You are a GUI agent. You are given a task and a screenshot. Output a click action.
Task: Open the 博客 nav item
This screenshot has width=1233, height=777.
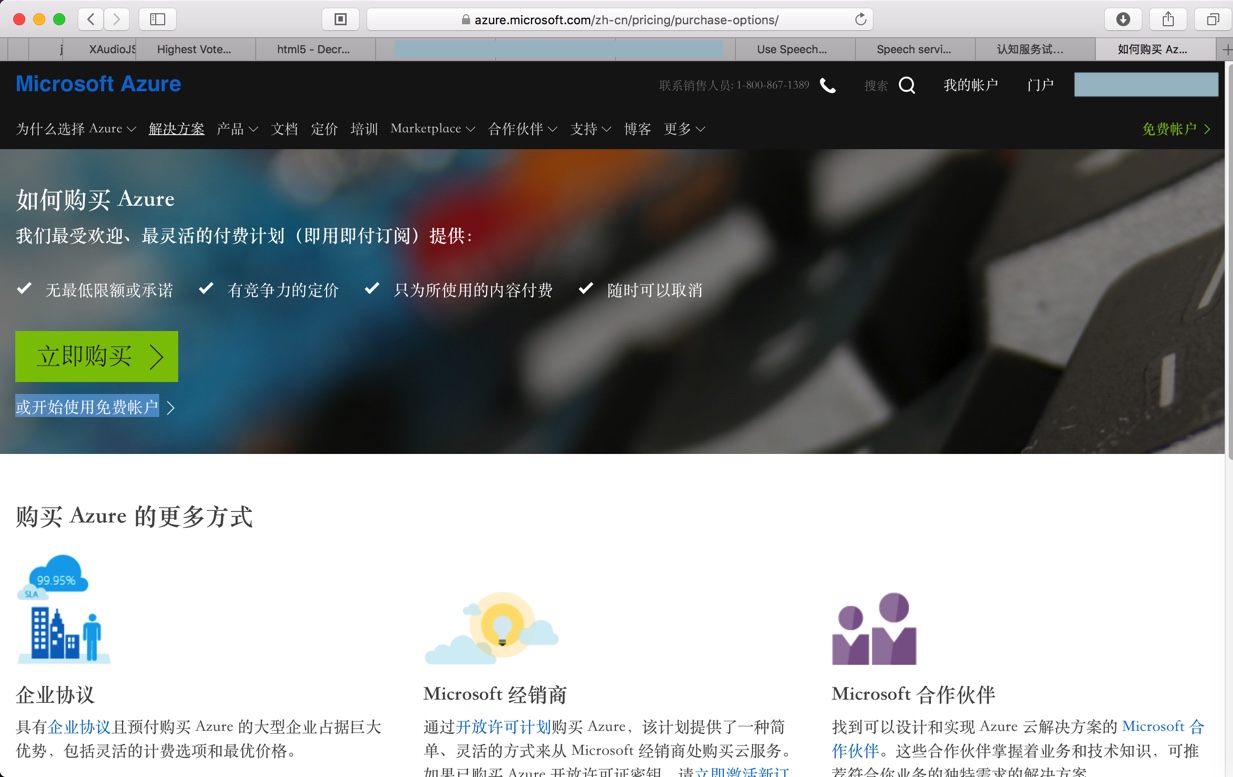coord(638,129)
